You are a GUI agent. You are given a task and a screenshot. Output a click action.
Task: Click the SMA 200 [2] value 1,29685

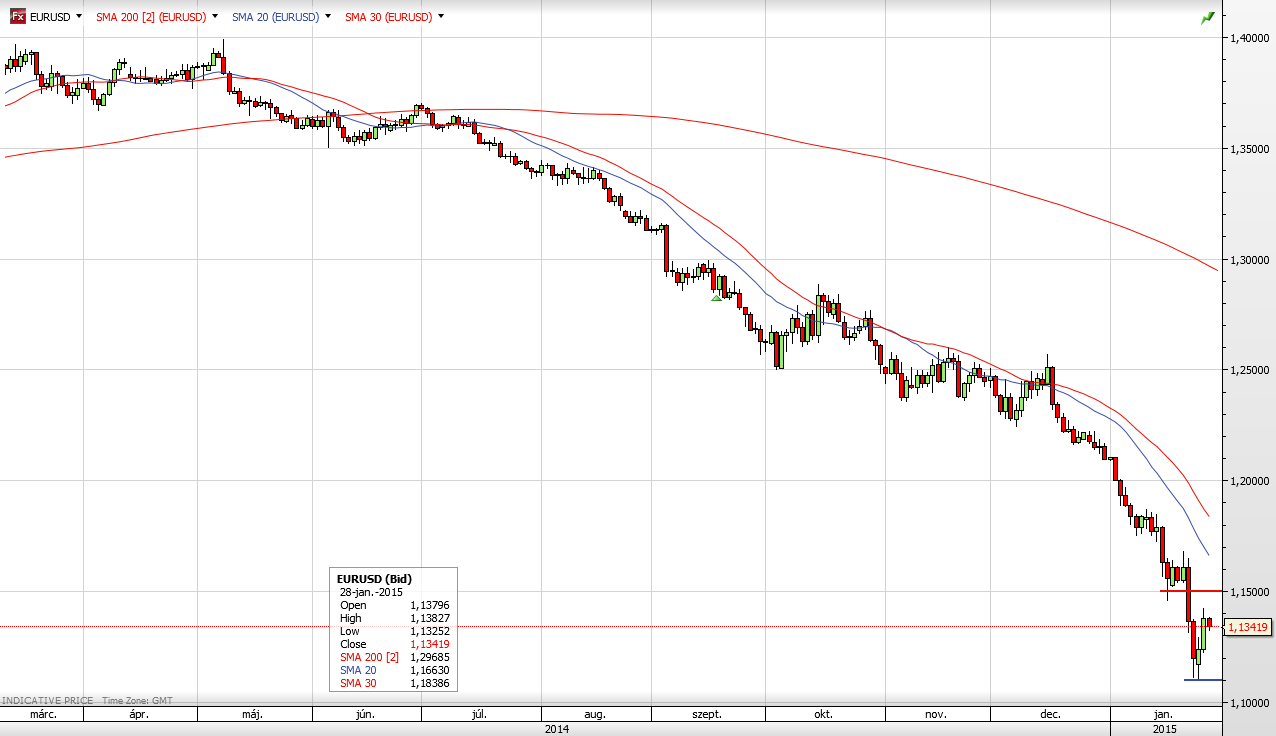[x=429, y=657]
